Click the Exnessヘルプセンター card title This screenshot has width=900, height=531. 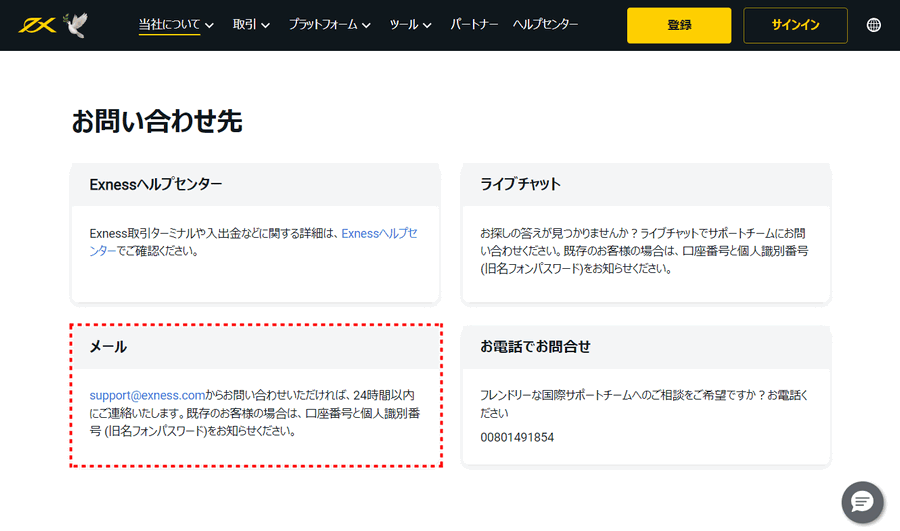tap(156, 184)
